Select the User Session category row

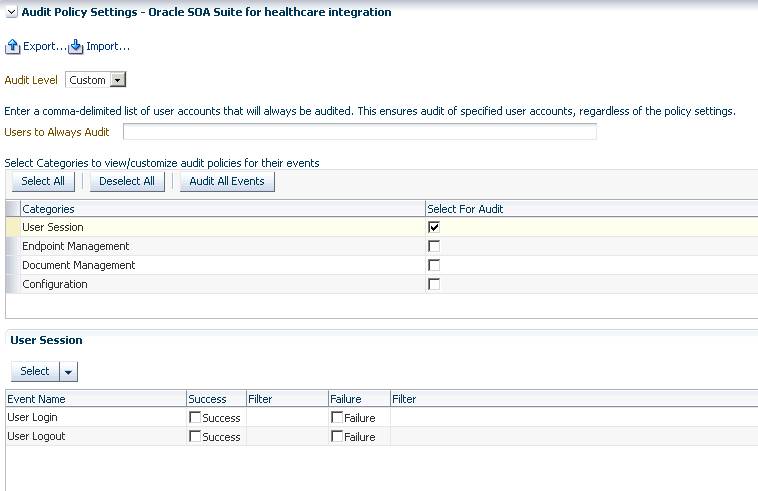pos(382,227)
